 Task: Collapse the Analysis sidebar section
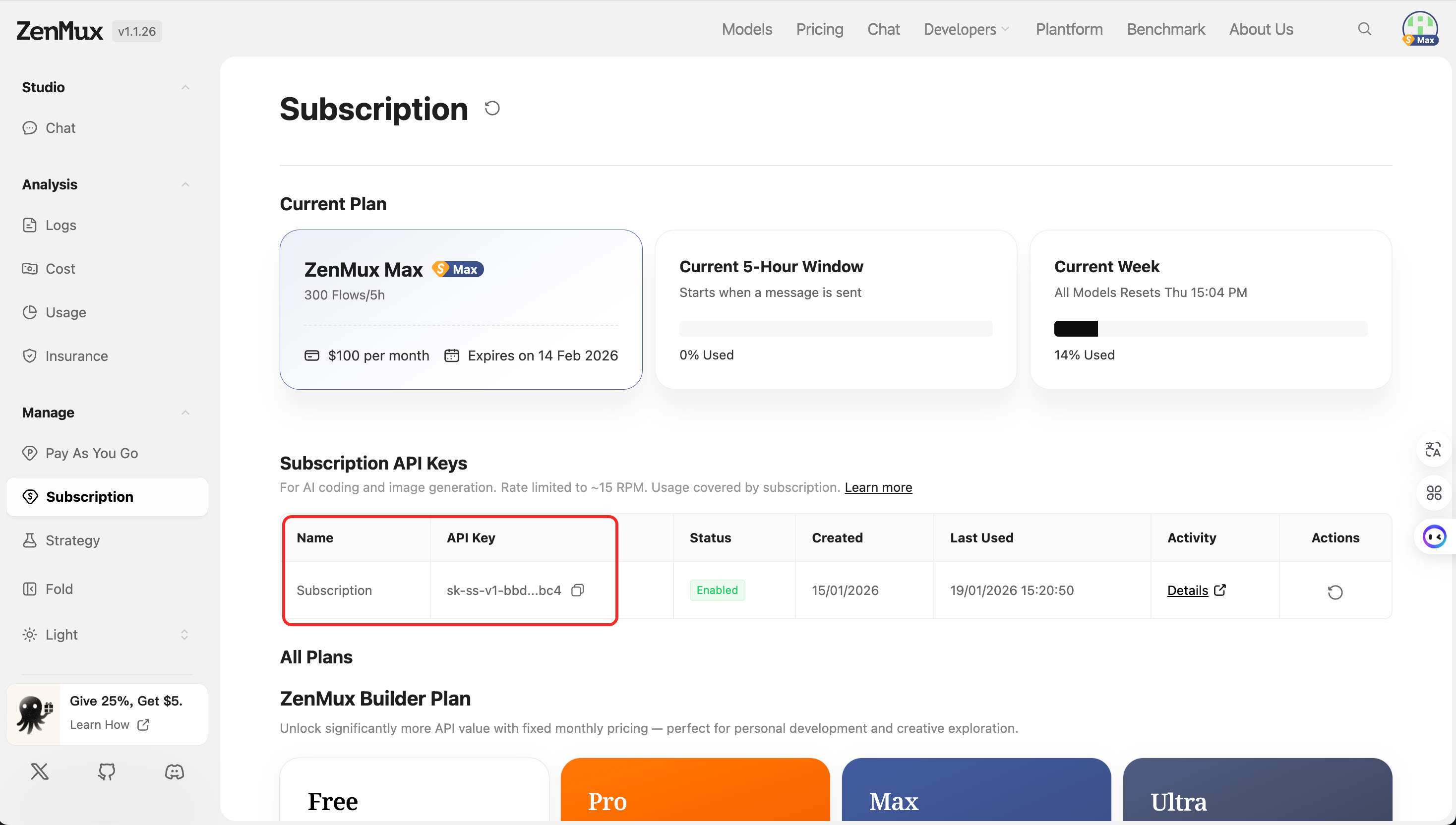(x=185, y=185)
